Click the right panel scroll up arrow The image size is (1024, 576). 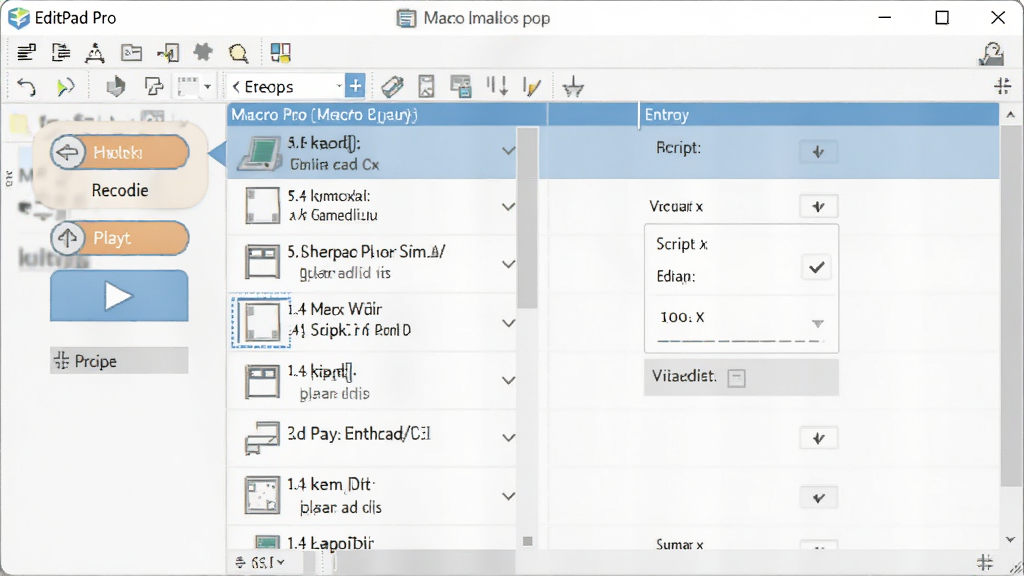pos(1010,115)
